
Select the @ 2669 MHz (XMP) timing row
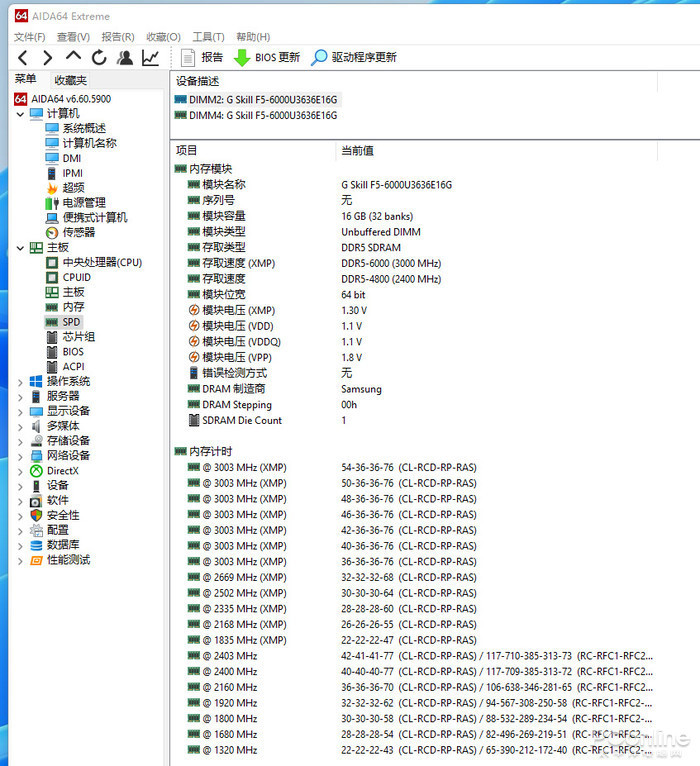coord(332,577)
